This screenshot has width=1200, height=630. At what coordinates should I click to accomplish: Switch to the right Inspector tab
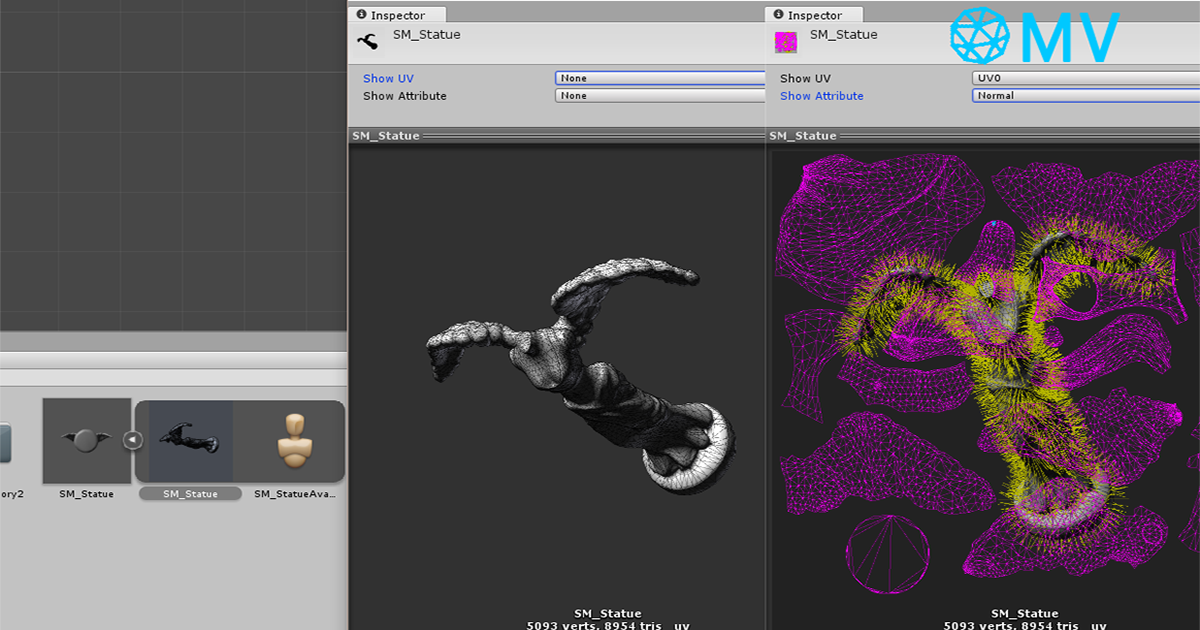(813, 15)
